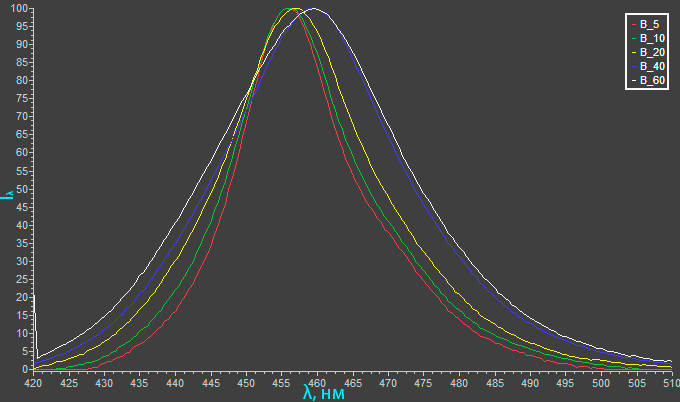The height and width of the screenshot is (402, 680).
Task: Select the B_10 series in legend
Action: (x=651, y=36)
